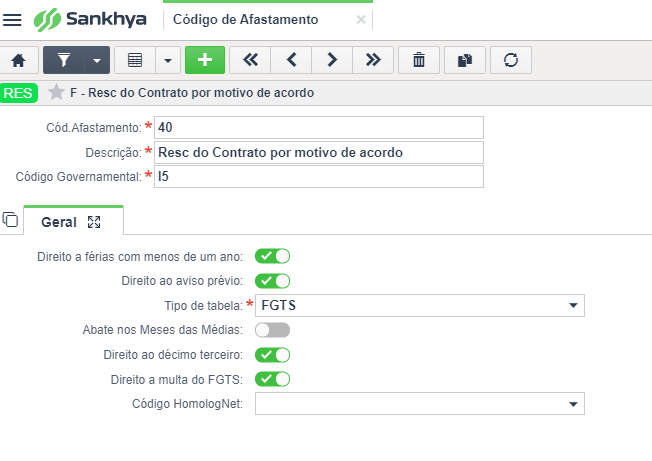This screenshot has height=461, width=652.
Task: Open the Tipo de tabela dropdown
Action: [x=420, y=306]
